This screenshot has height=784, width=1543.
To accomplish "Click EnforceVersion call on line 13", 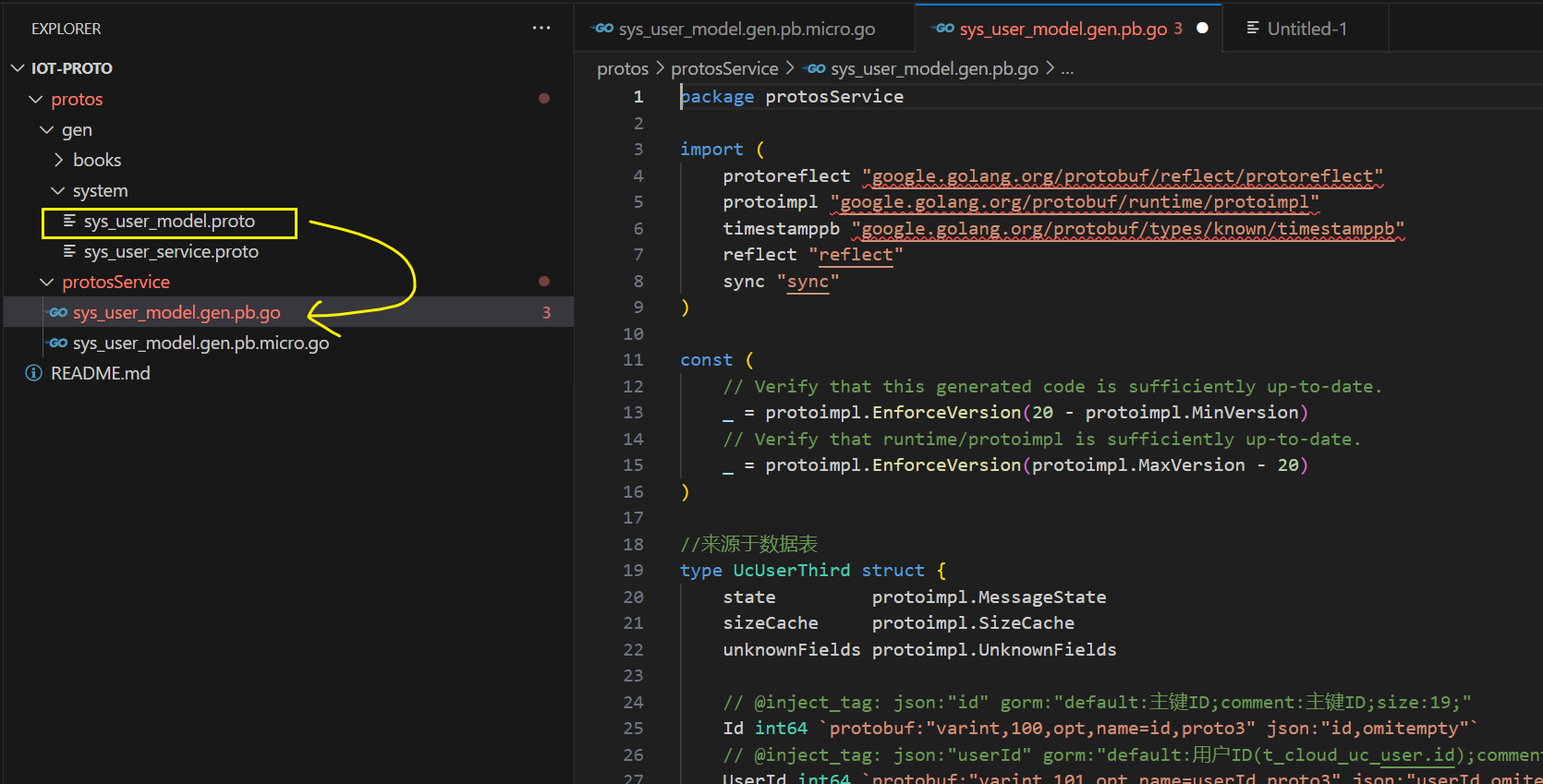I will (946, 412).
